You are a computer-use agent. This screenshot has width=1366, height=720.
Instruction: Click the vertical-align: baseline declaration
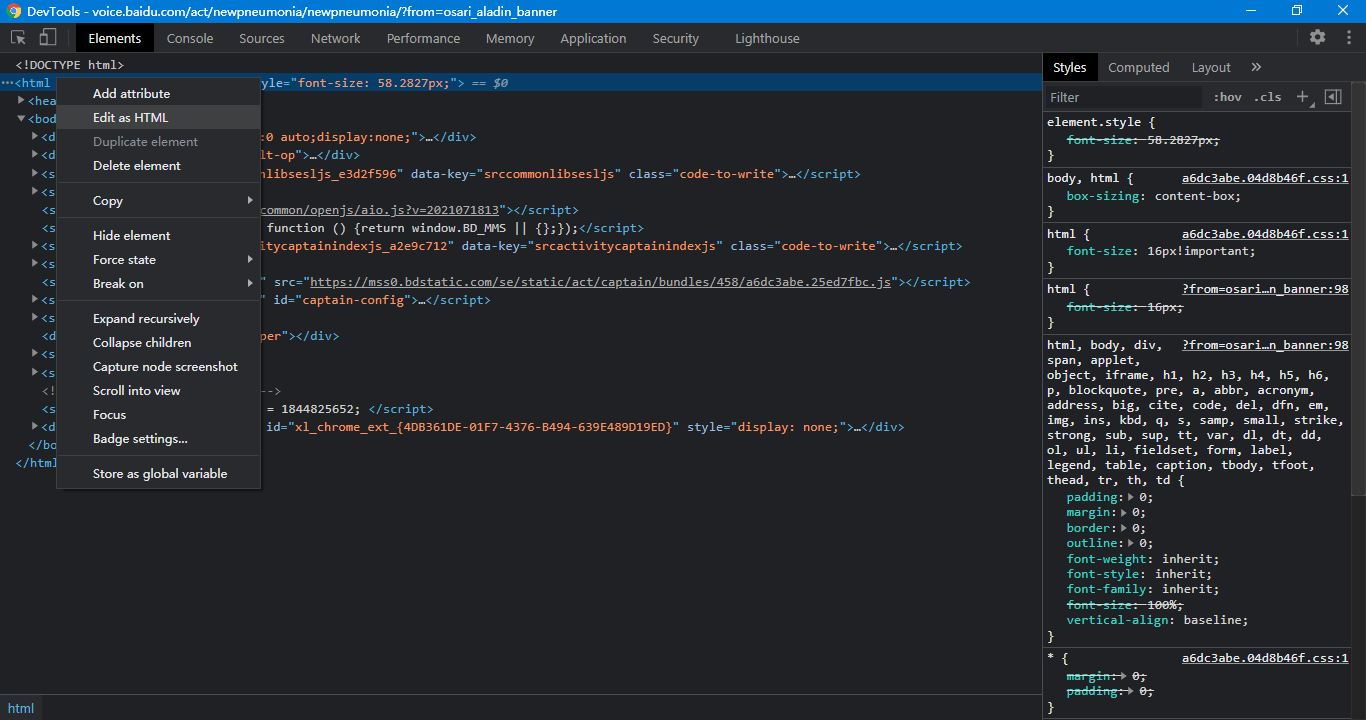pos(1158,620)
